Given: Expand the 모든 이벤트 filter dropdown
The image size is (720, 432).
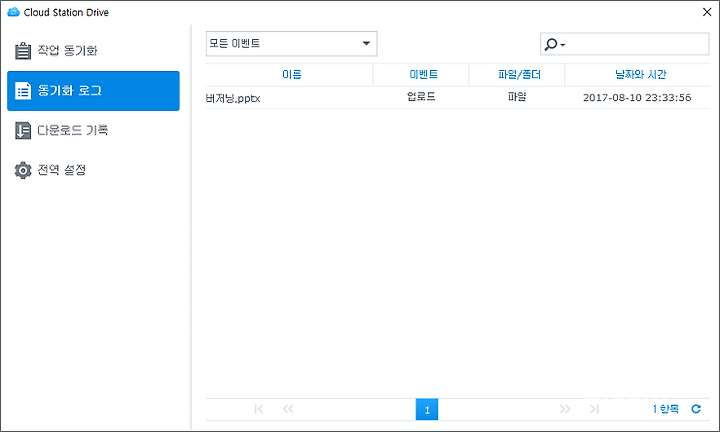Looking at the screenshot, I should [292, 44].
